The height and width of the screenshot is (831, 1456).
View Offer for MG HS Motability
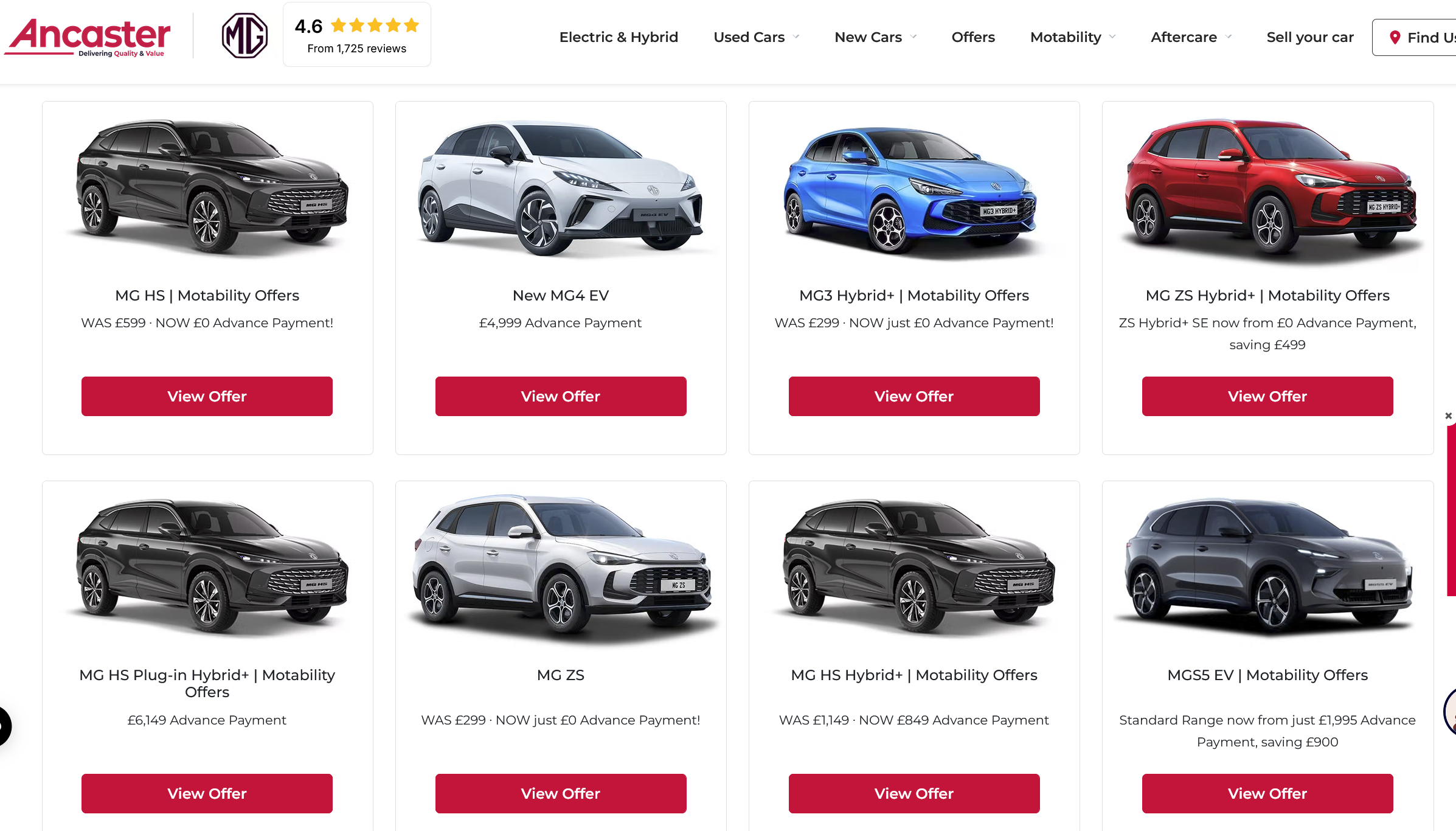click(x=207, y=396)
